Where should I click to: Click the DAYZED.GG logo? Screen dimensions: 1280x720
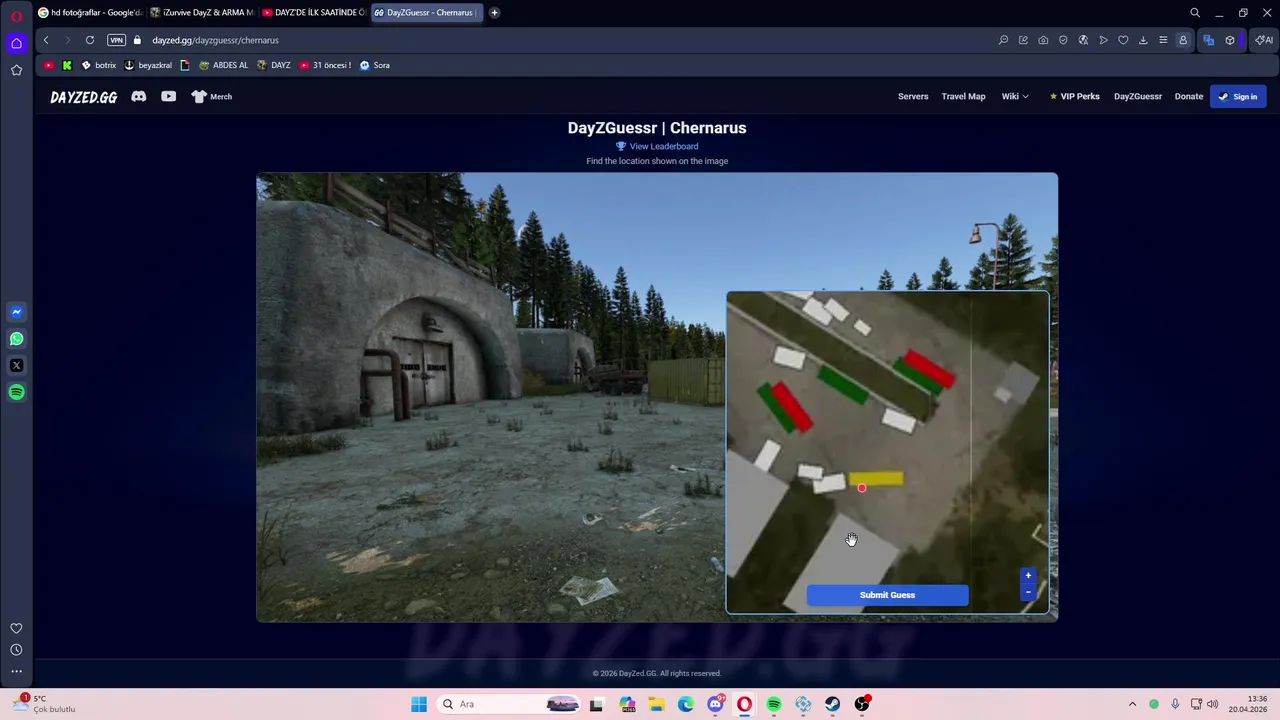click(x=84, y=97)
